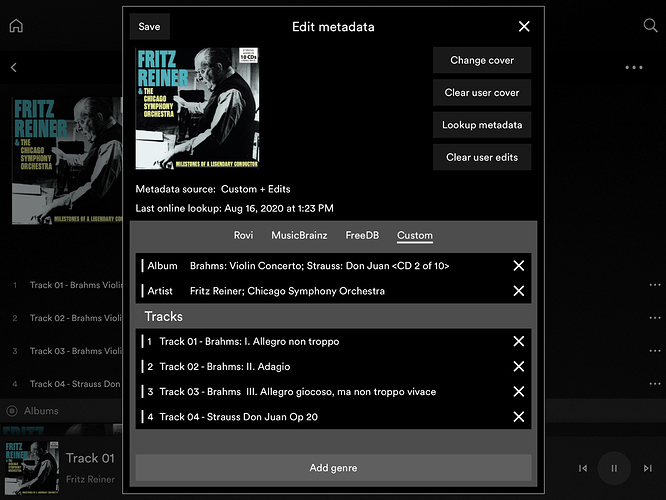Viewport: 666px width, 500px height.
Task: Close the Edit metadata dialog
Action: [x=524, y=26]
